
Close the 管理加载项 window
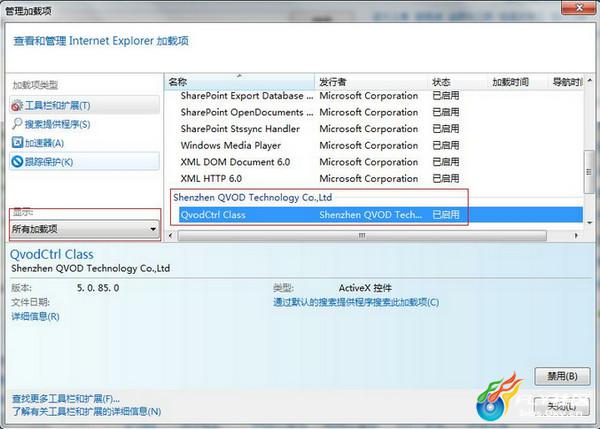pyautogui.click(x=579, y=7)
